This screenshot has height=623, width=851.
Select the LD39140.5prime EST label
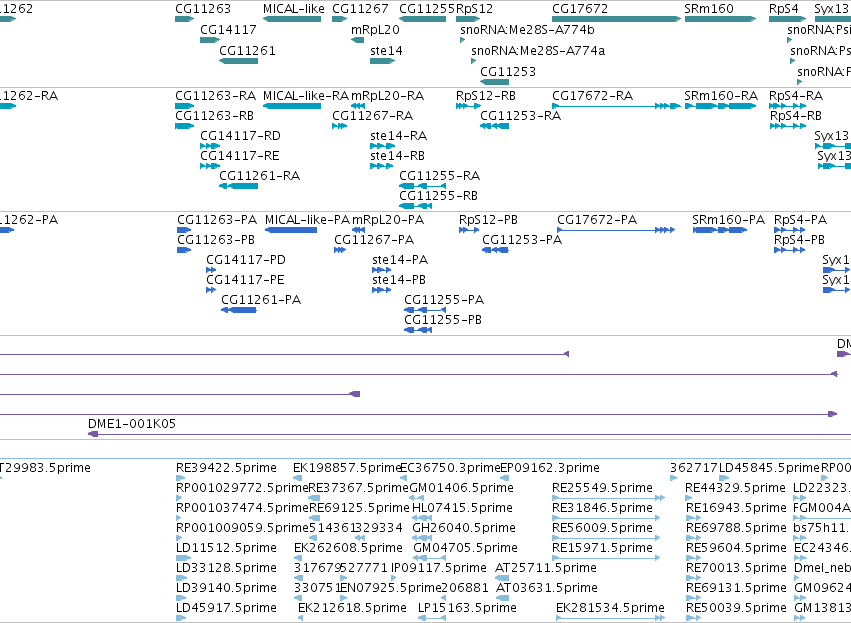coord(226,588)
